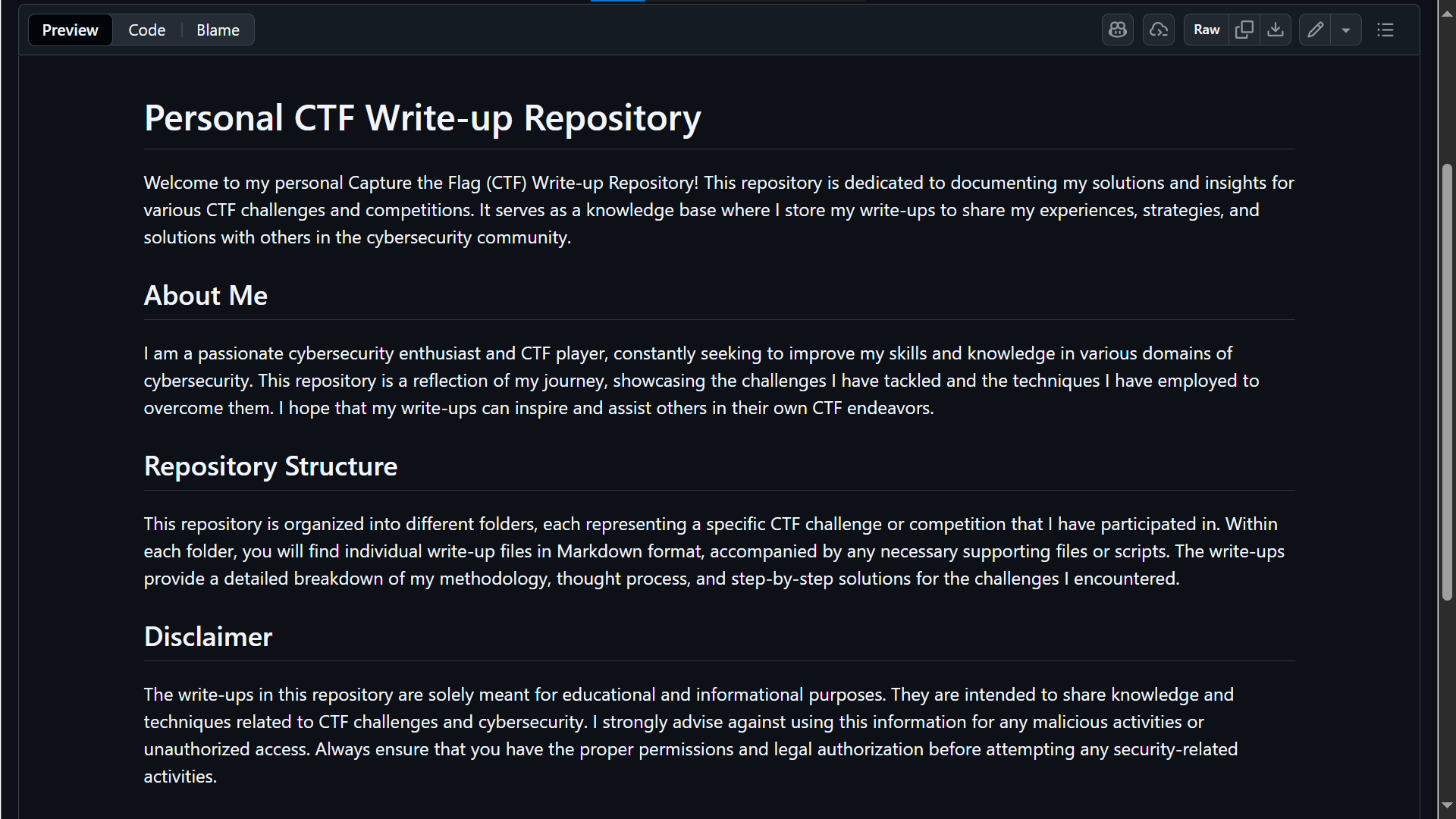This screenshot has height=819, width=1456.
Task: Download the raw file
Action: (x=1276, y=30)
